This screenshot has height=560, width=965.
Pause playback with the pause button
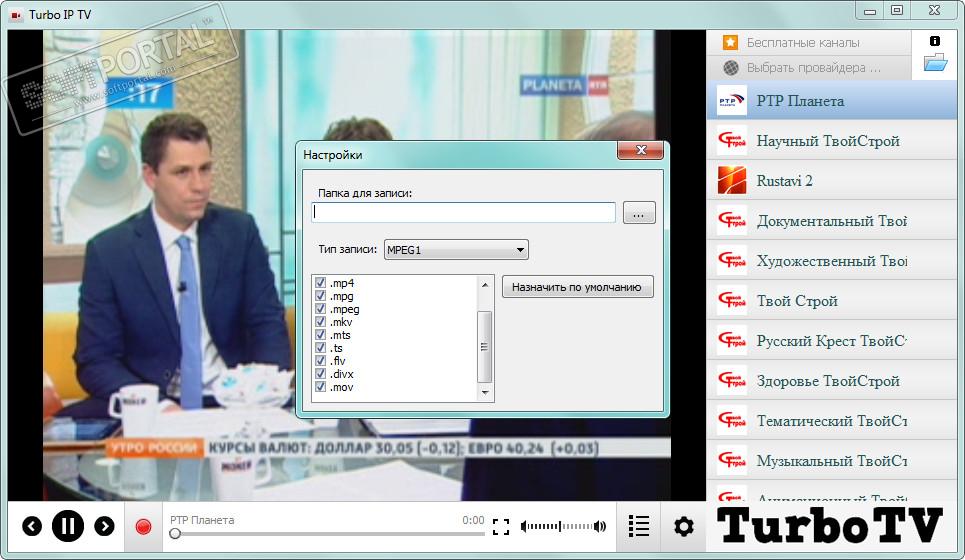[68, 526]
